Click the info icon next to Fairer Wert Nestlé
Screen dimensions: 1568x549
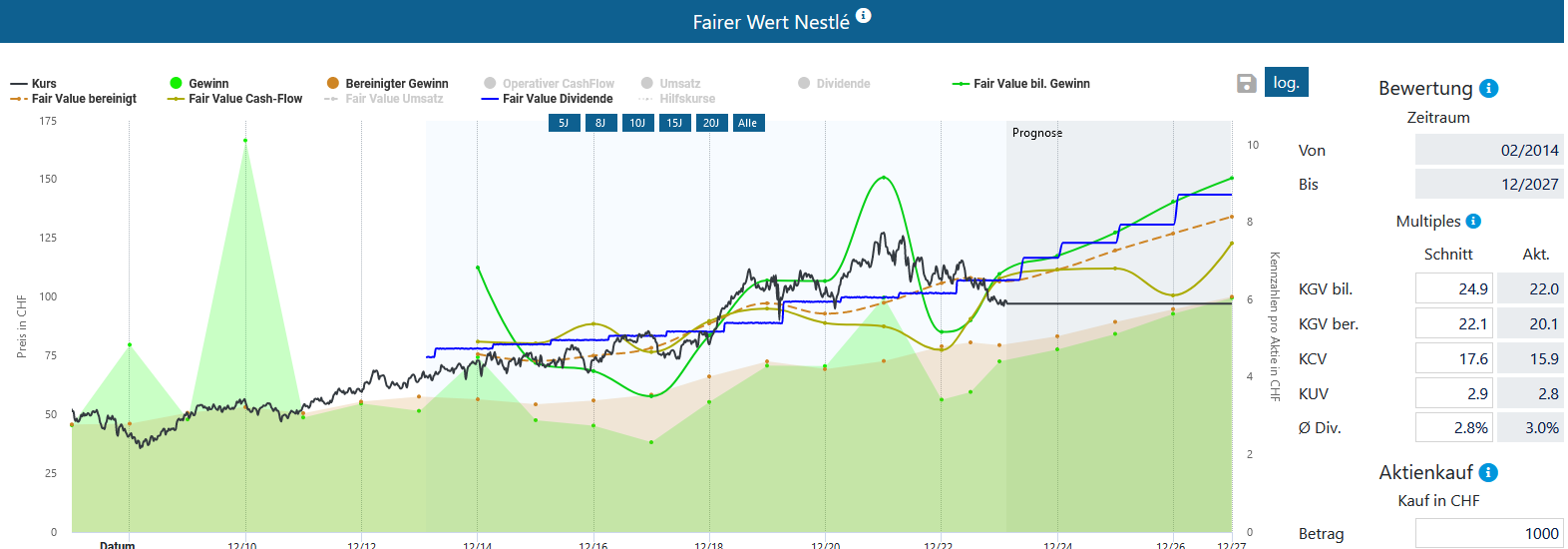(864, 16)
